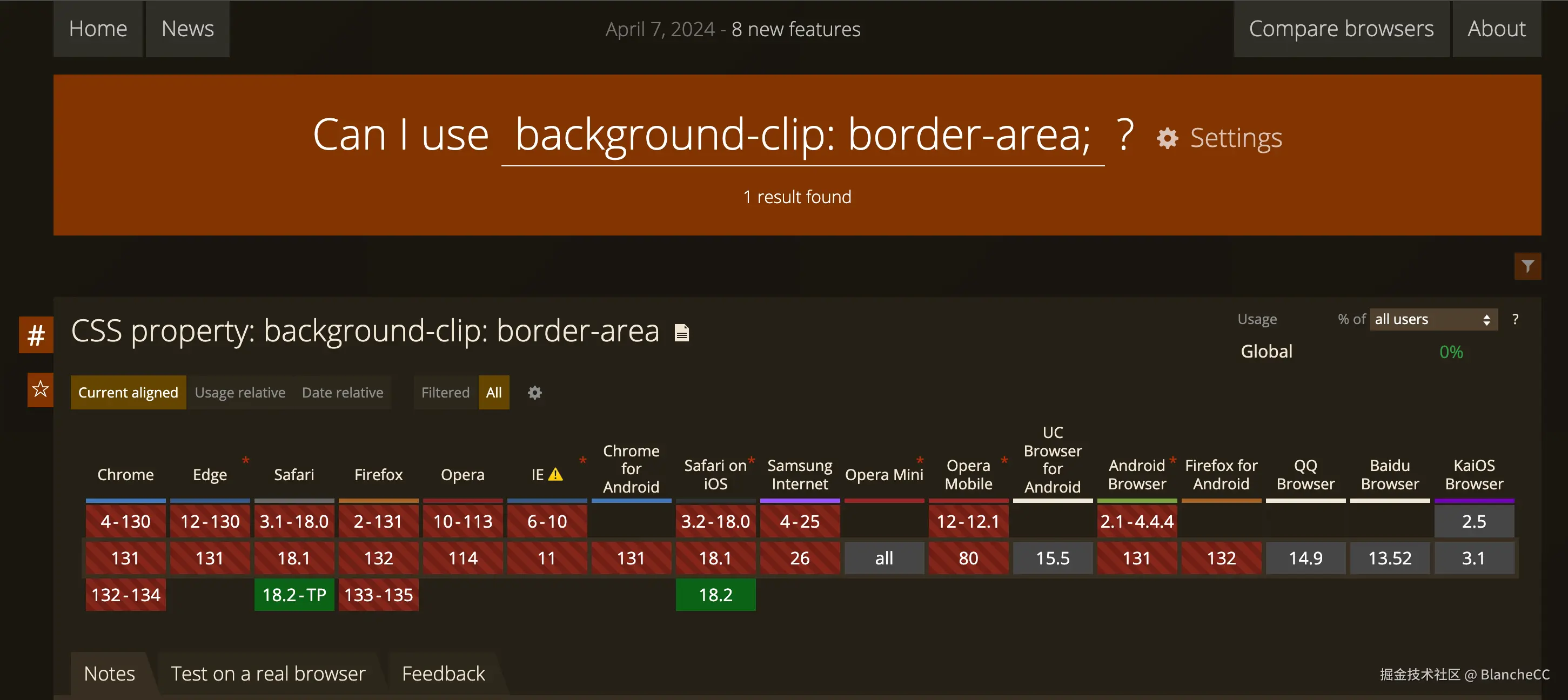Open the spec document icon beside title
This screenshot has height=700, width=1568.
click(682, 332)
